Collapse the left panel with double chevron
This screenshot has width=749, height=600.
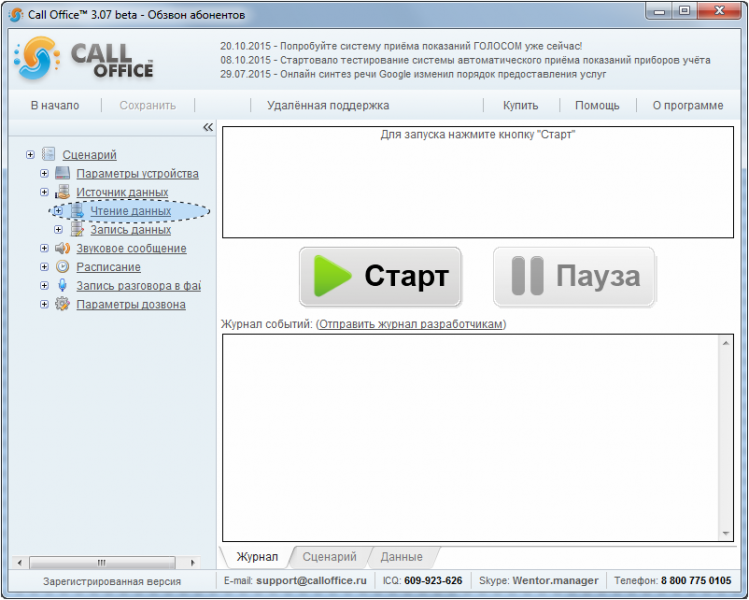pos(208,127)
